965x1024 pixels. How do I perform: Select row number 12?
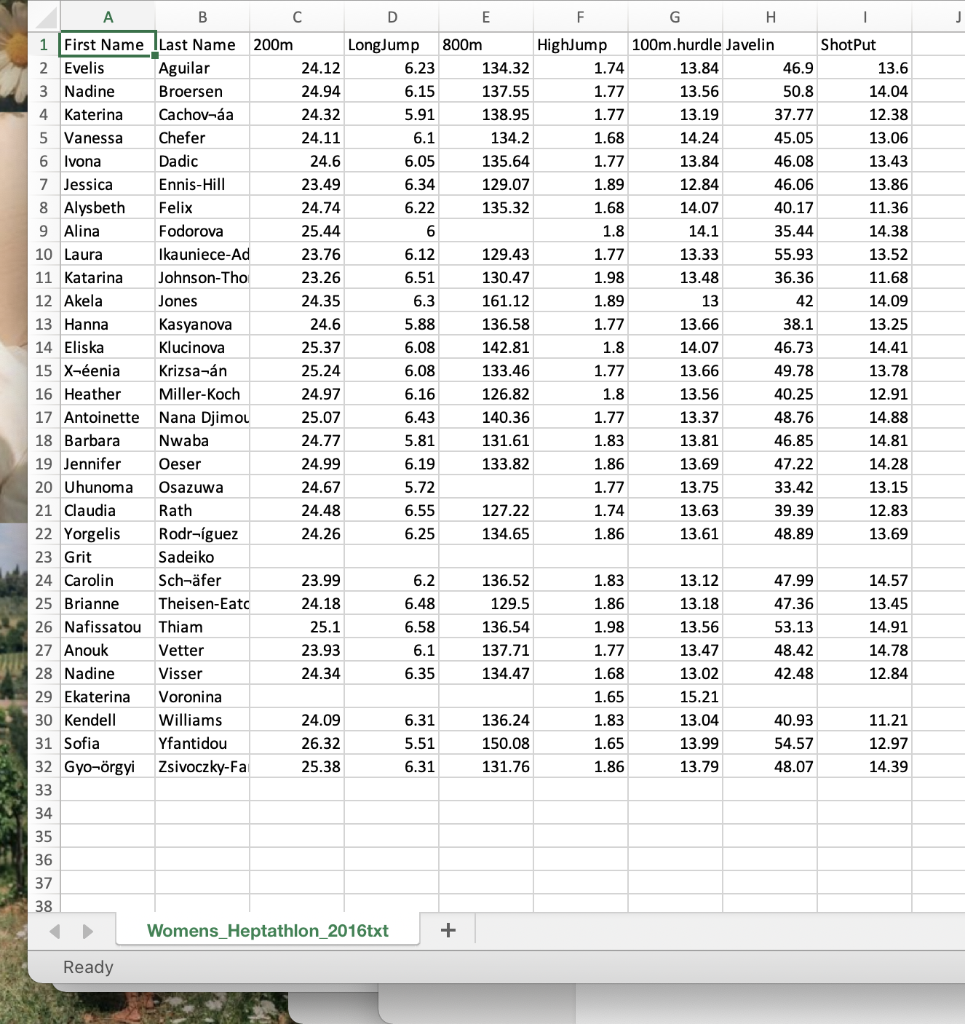click(x=42, y=301)
